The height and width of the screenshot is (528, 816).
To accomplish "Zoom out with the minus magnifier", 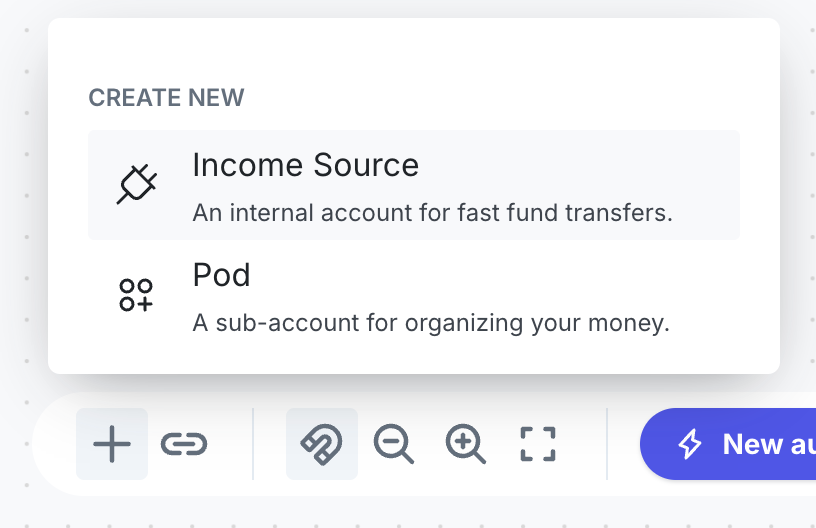I will pos(393,444).
